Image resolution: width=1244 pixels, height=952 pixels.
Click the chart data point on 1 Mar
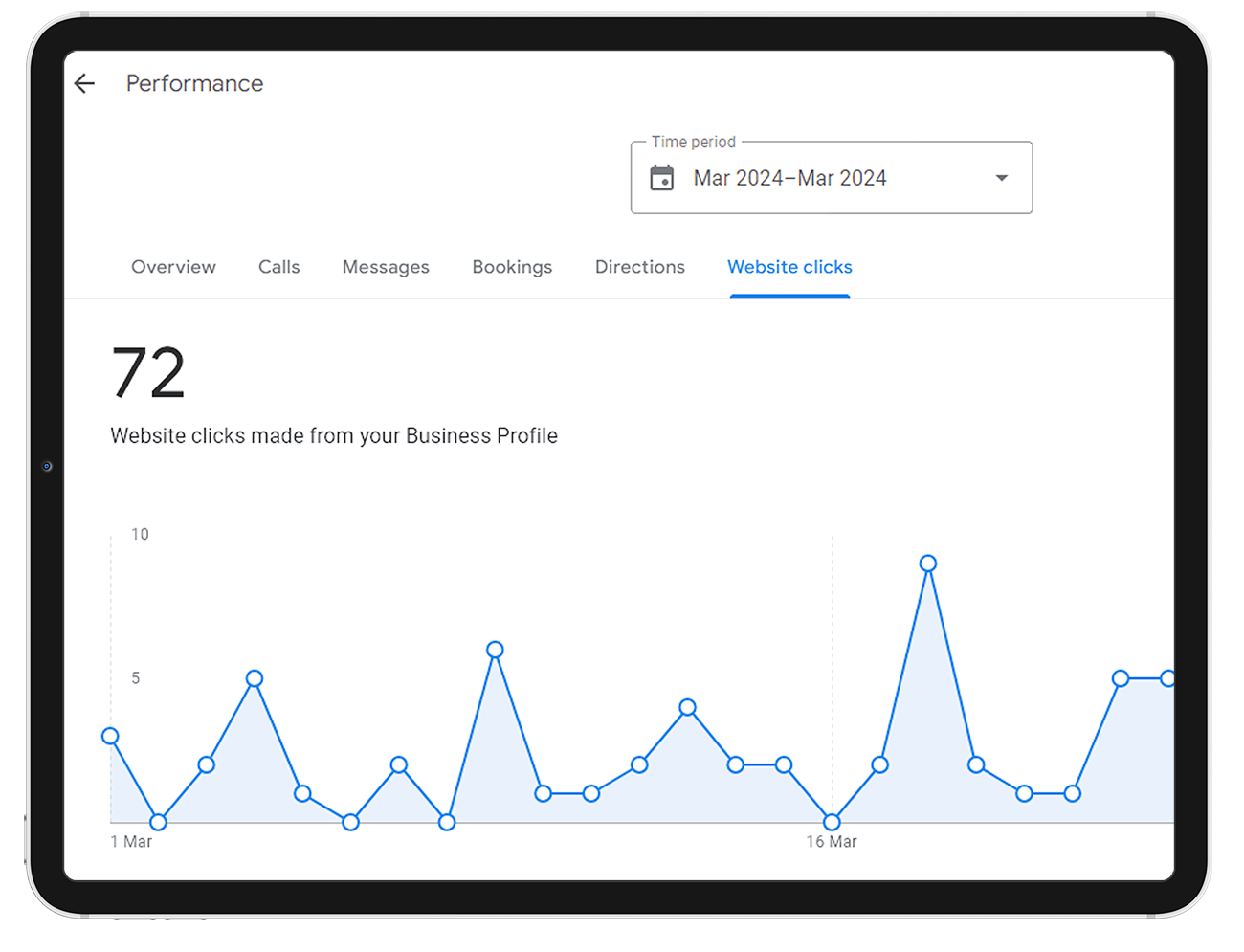pyautogui.click(x=110, y=736)
